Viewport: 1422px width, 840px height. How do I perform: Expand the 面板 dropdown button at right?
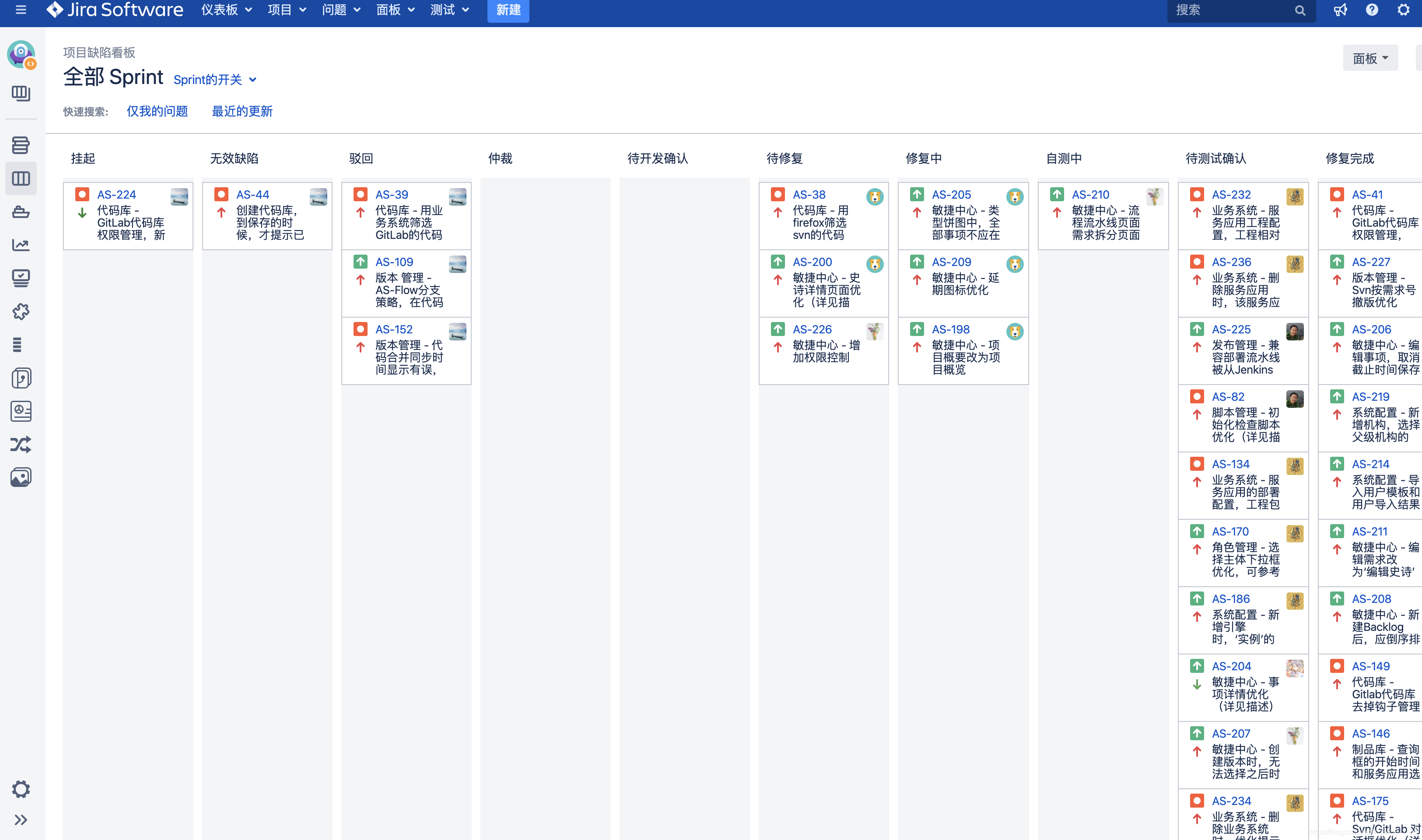(x=1370, y=58)
